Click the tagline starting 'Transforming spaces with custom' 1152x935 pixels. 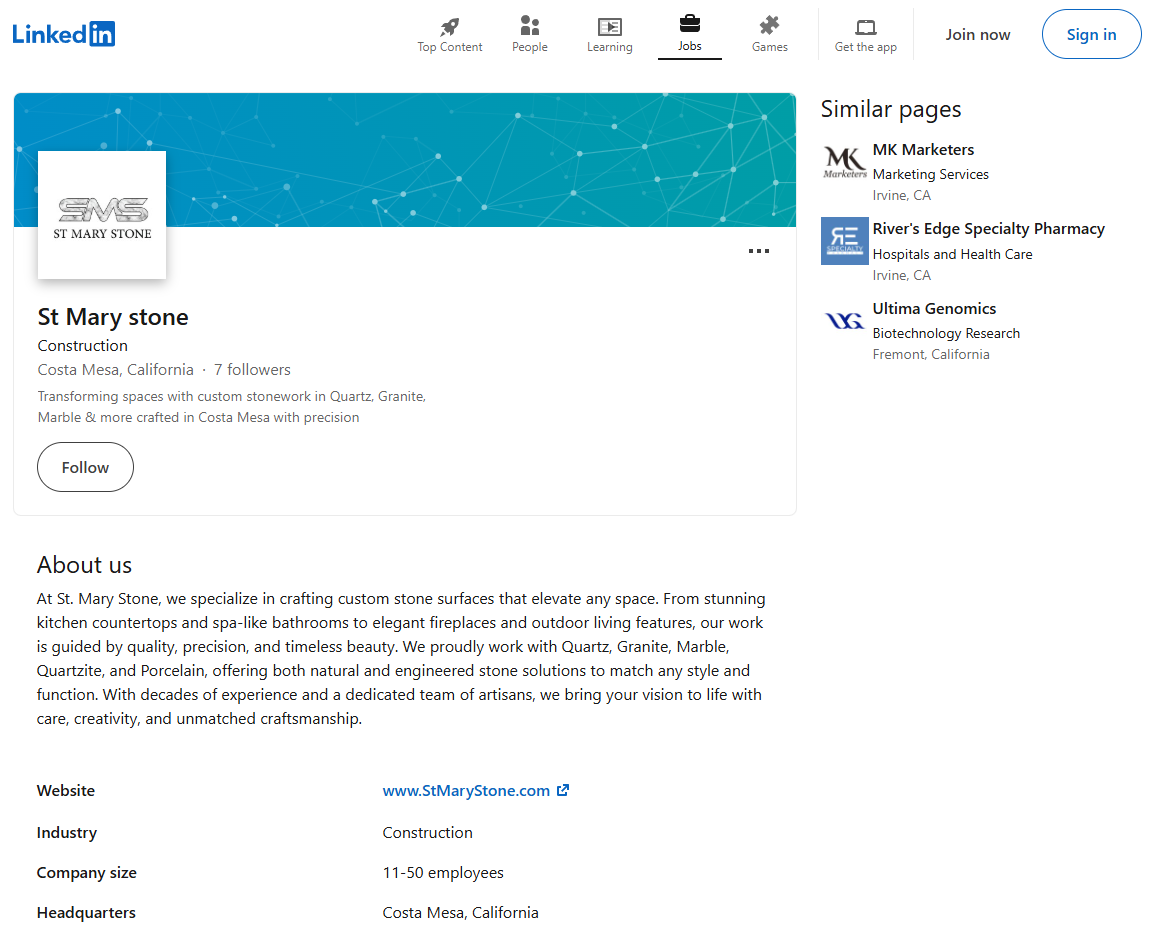232,407
